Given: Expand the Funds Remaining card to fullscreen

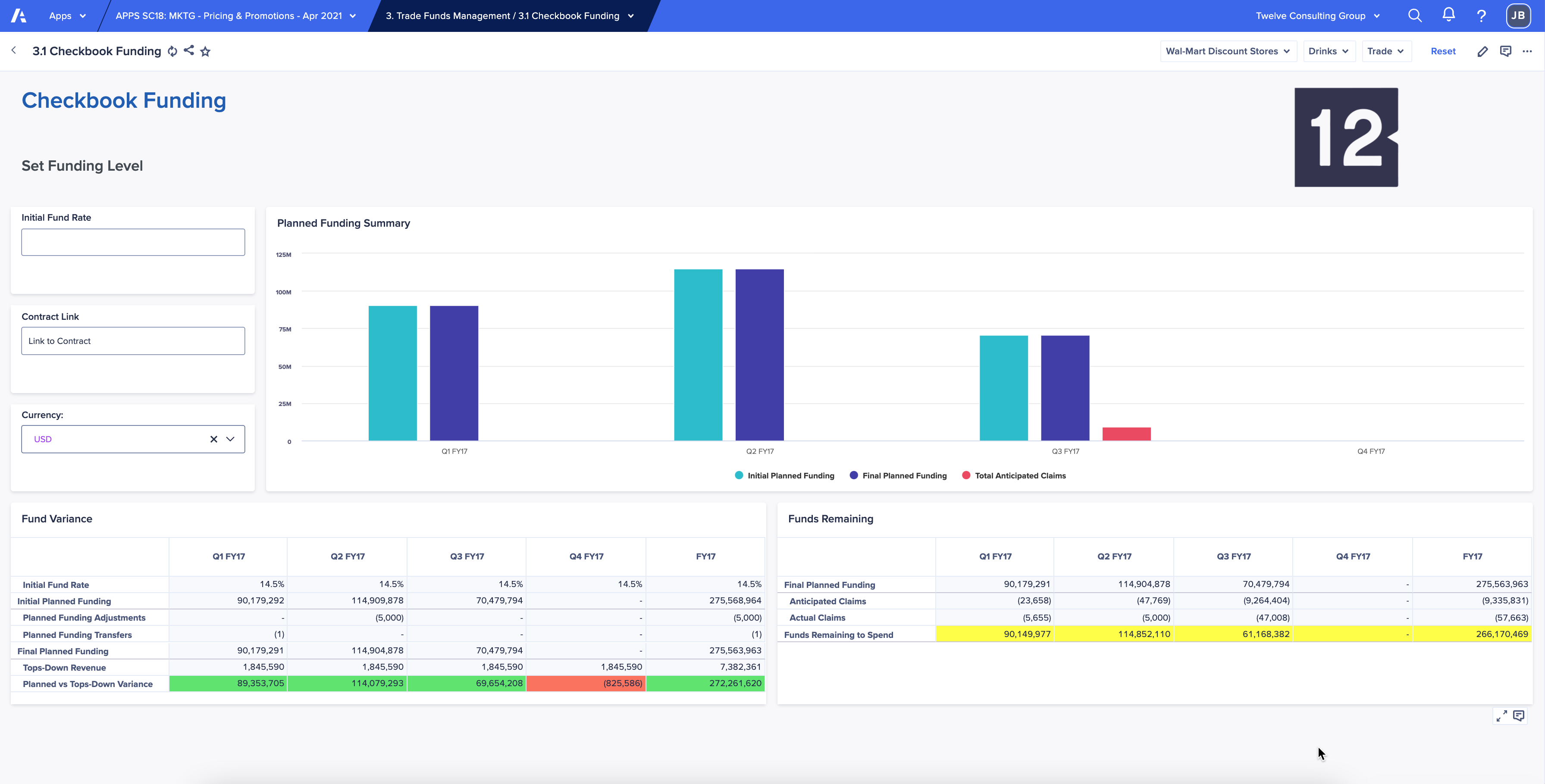Looking at the screenshot, I should pos(1502,715).
